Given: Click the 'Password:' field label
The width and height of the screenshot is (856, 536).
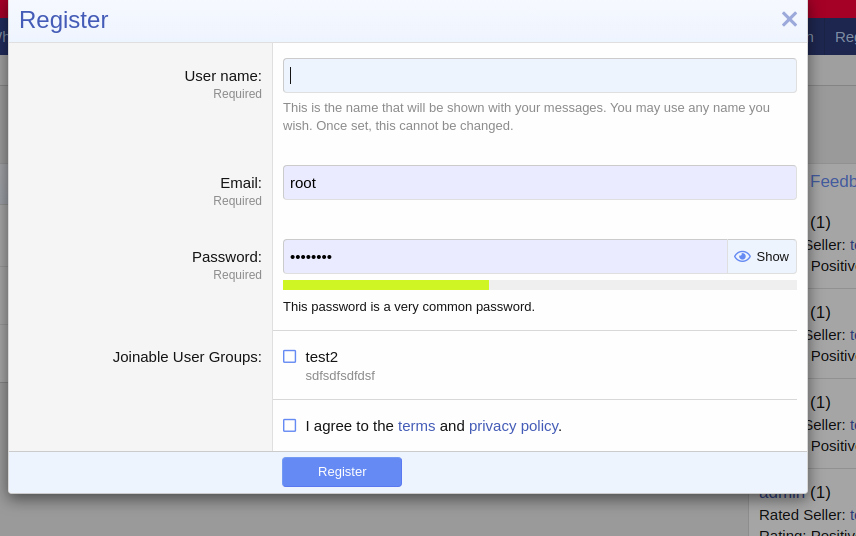Looking at the screenshot, I should [226, 257].
